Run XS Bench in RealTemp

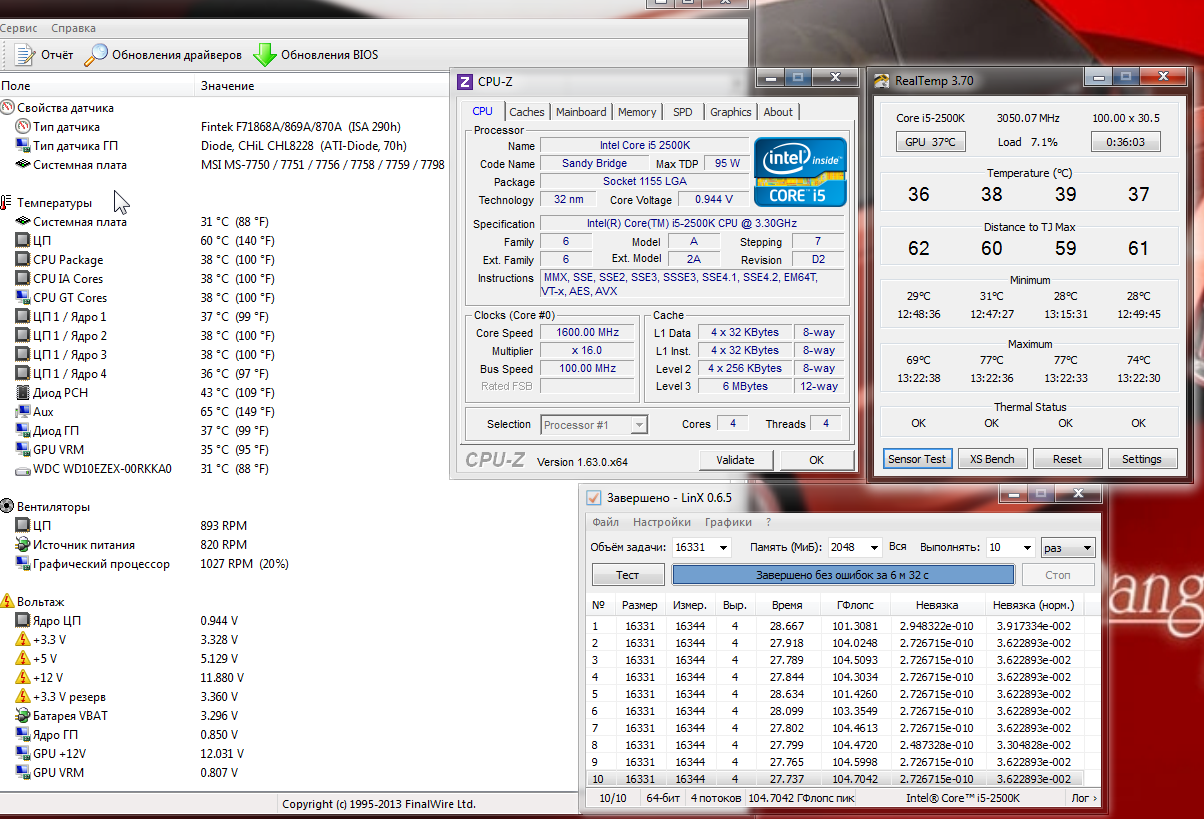pos(992,459)
